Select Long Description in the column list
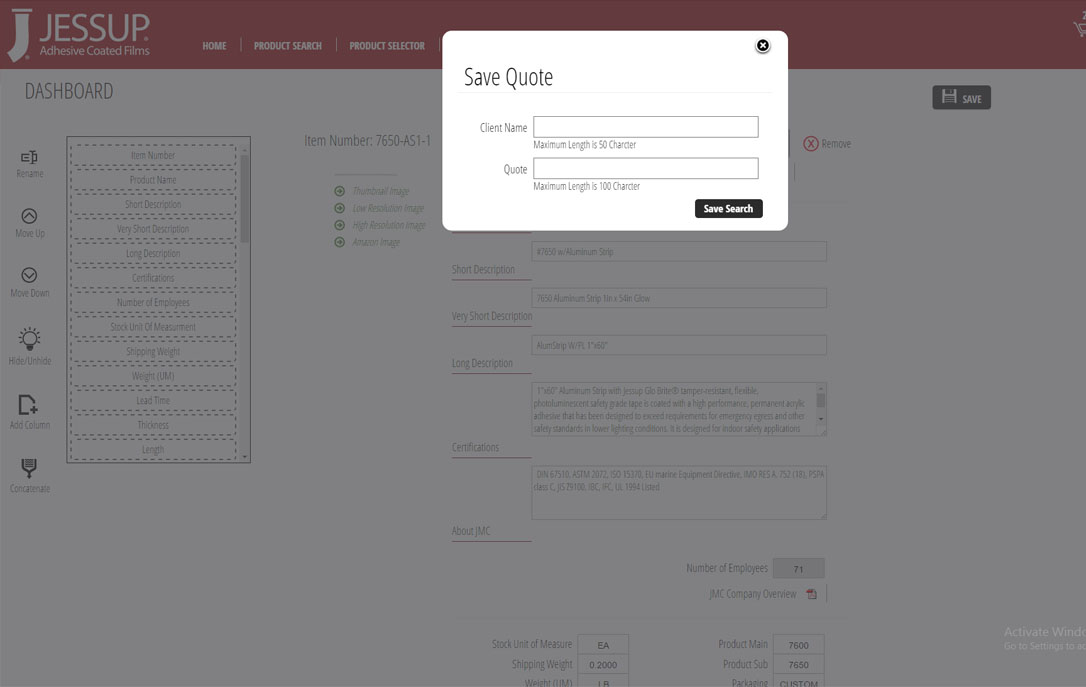The width and height of the screenshot is (1086, 687). tap(153, 253)
